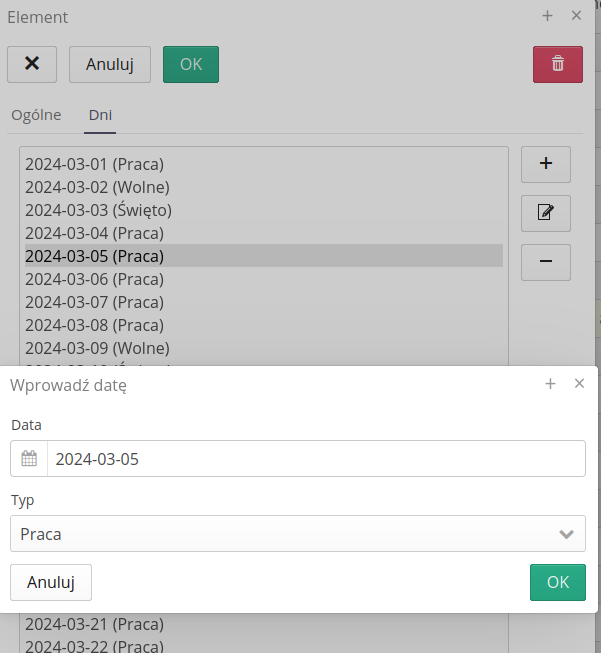Expand the Wprowadź datę dialog plus icon
Screen dimensions: 601x653
coord(550,383)
